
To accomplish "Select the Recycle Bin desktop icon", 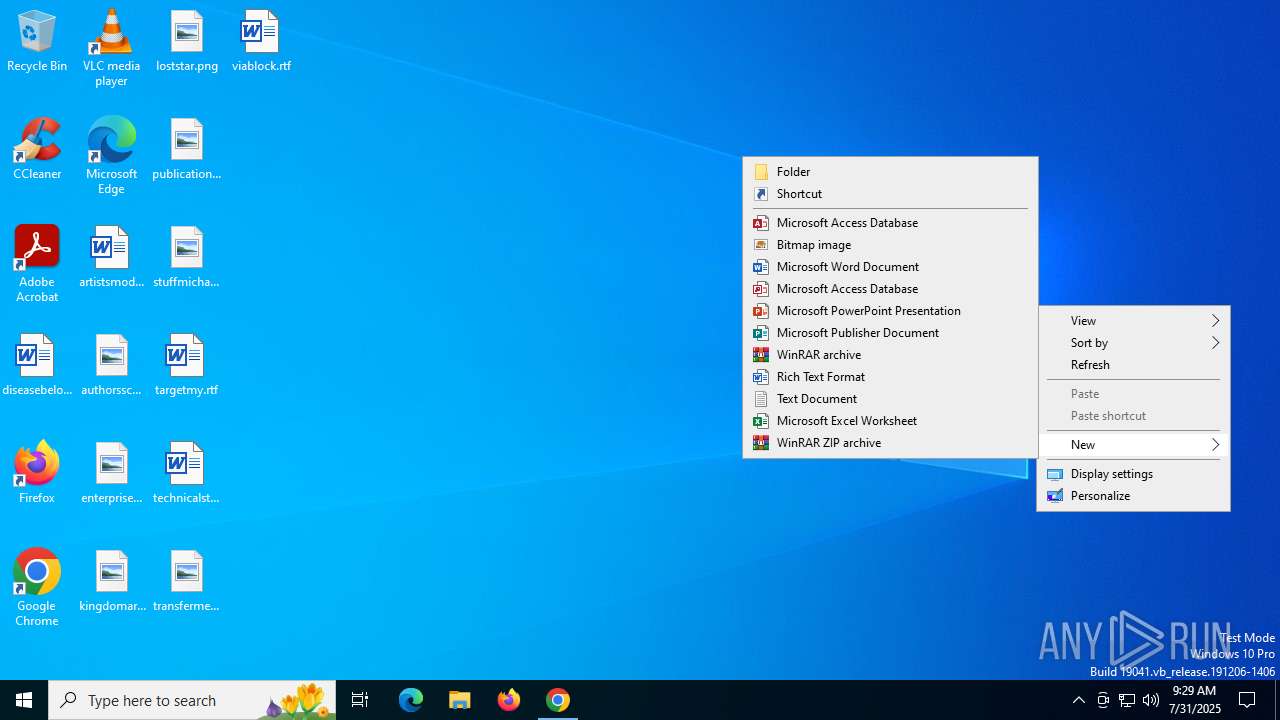I will pyautogui.click(x=37, y=41).
